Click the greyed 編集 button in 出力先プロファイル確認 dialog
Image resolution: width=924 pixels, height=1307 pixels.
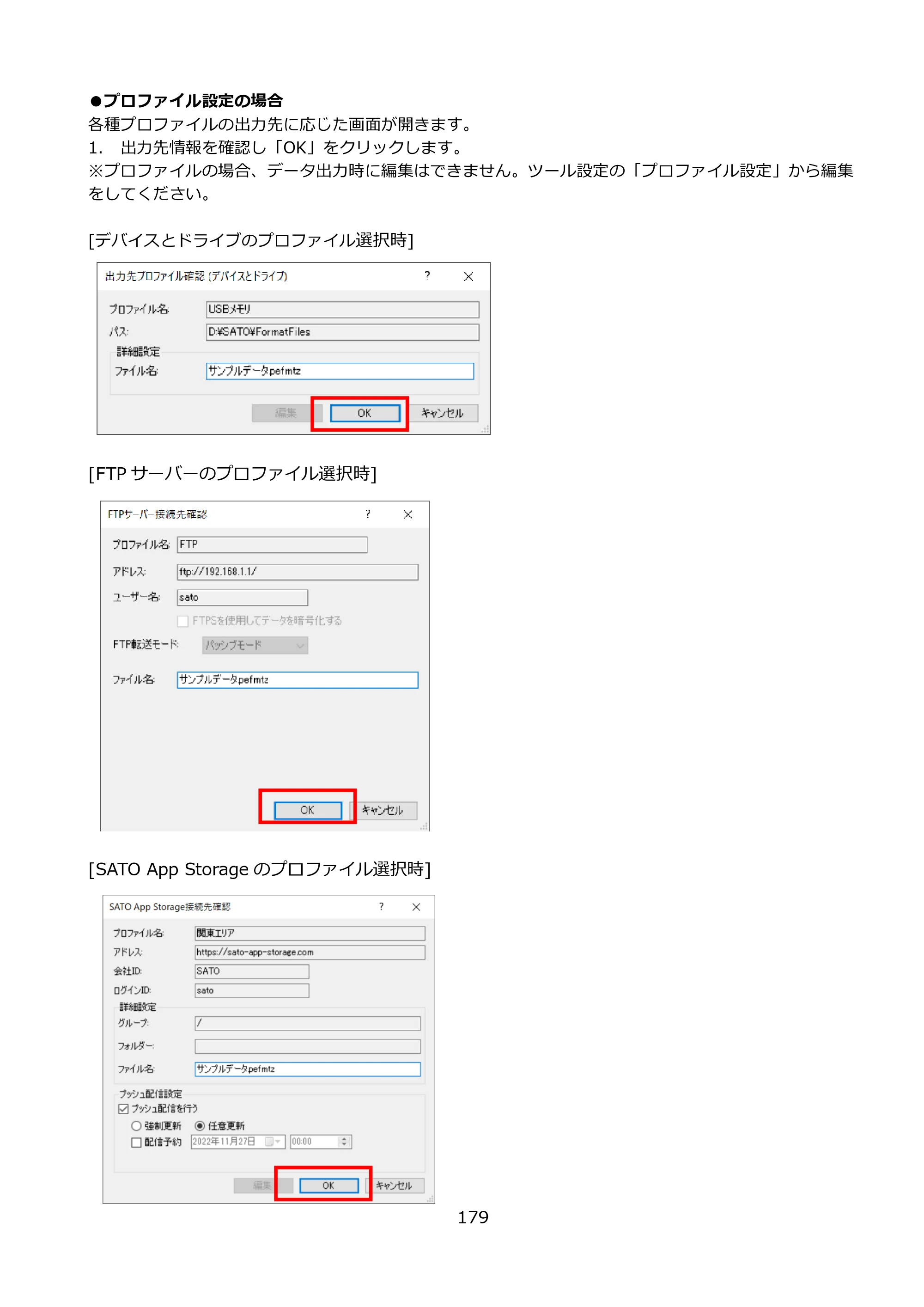pyautogui.click(x=286, y=413)
